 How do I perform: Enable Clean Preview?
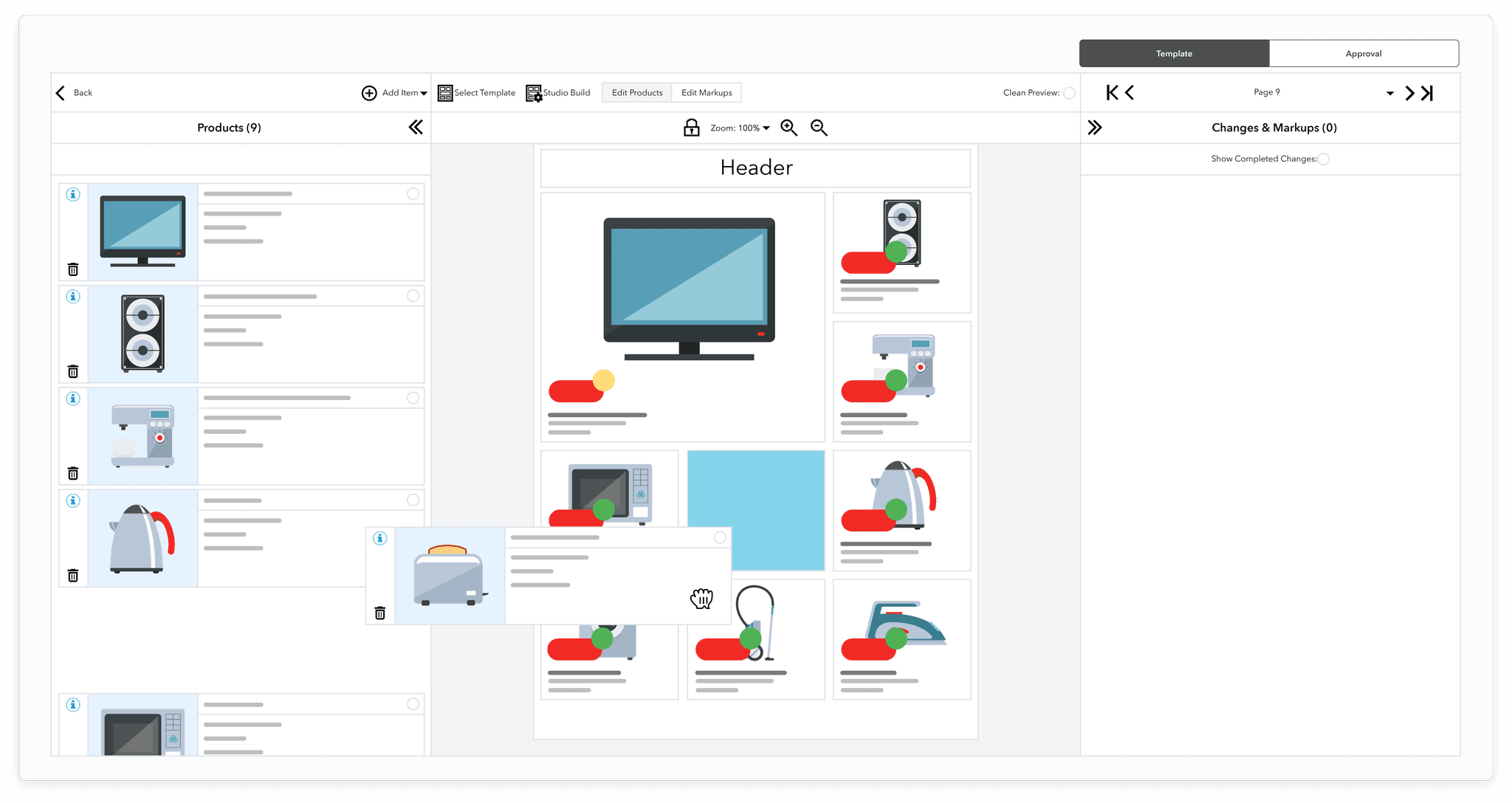1069,93
